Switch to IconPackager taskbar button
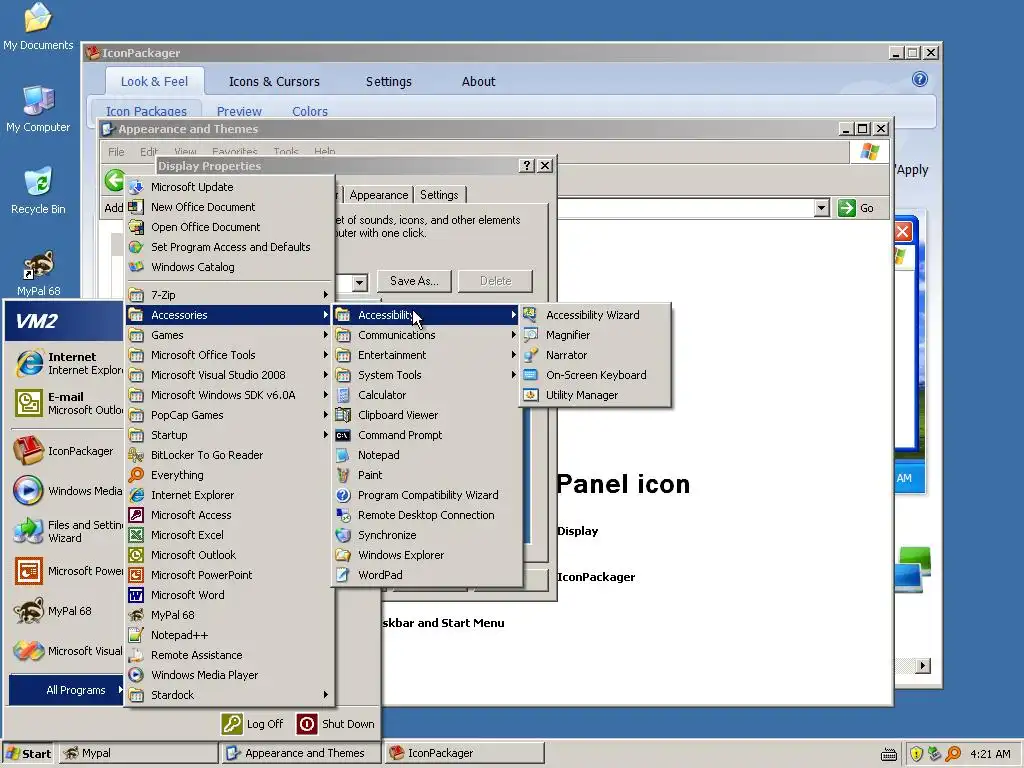 point(464,753)
